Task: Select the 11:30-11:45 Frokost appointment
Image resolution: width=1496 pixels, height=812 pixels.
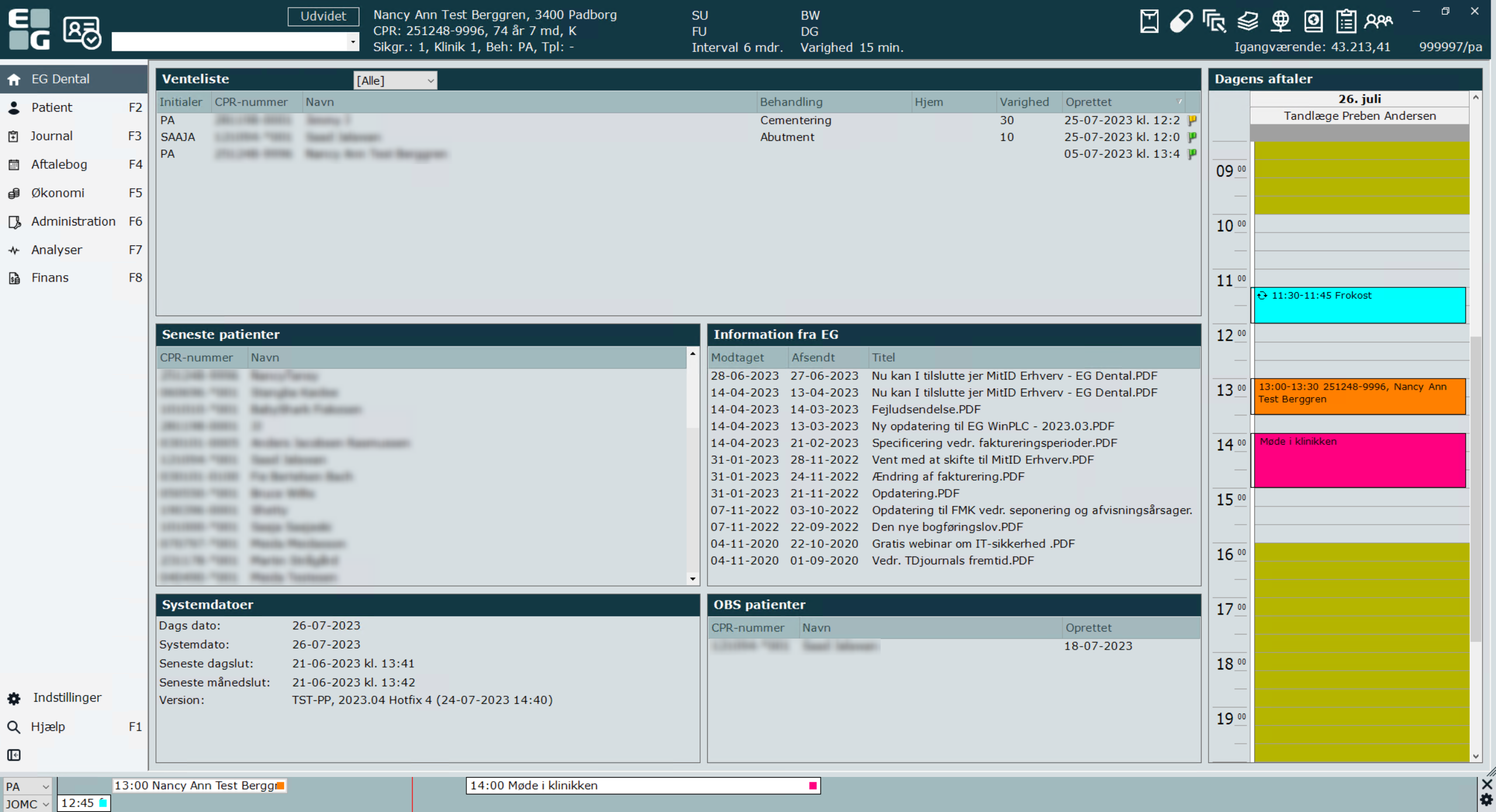Action: (x=1359, y=305)
